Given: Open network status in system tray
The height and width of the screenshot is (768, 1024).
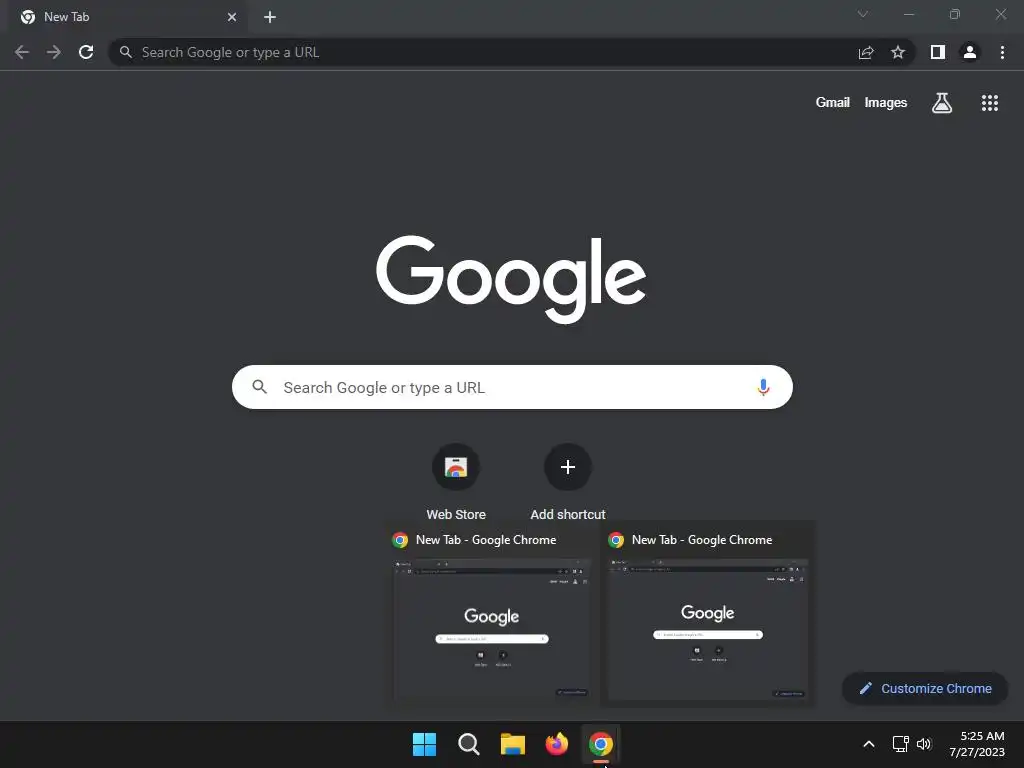Looking at the screenshot, I should pos(901,744).
